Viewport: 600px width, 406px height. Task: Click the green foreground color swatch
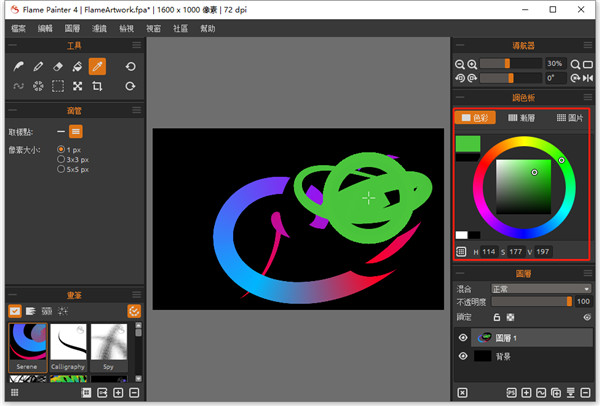pyautogui.click(x=467, y=143)
